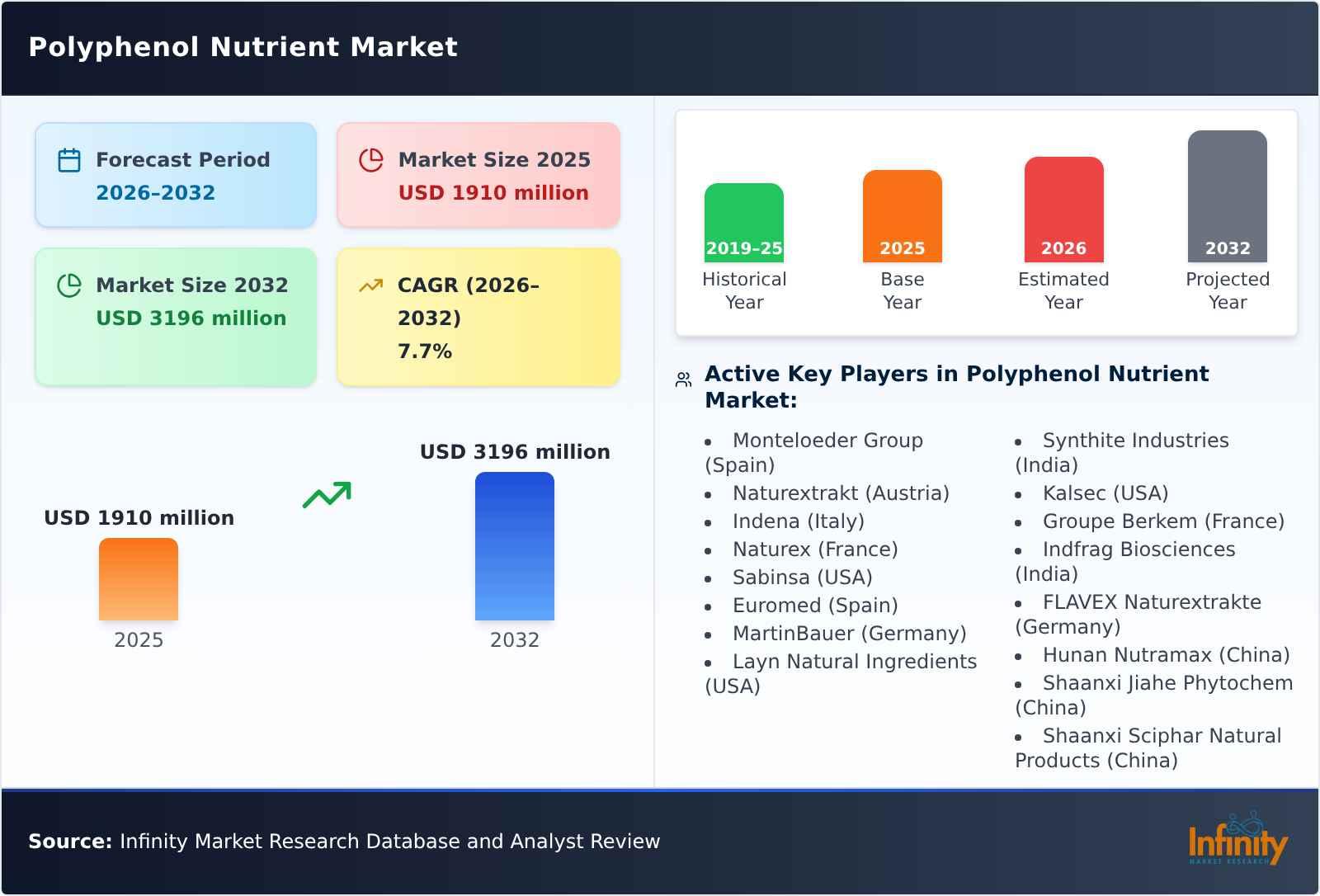The height and width of the screenshot is (896, 1320).
Task: Click the USD 3196 million blue bar
Action: (x=515, y=545)
